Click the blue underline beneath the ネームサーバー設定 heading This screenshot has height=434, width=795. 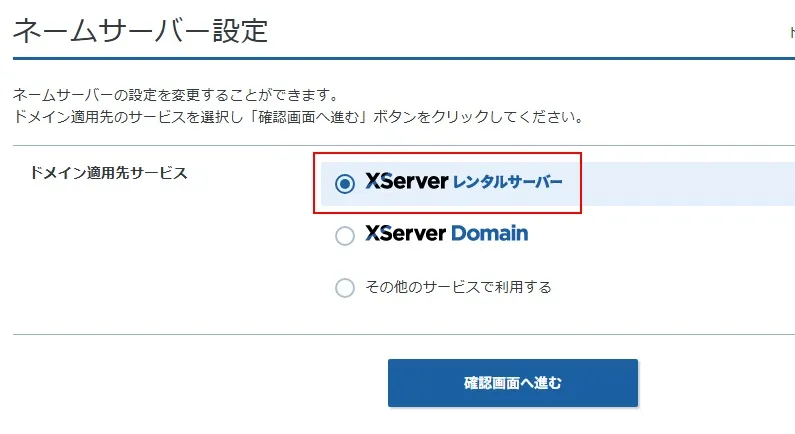coord(400,59)
